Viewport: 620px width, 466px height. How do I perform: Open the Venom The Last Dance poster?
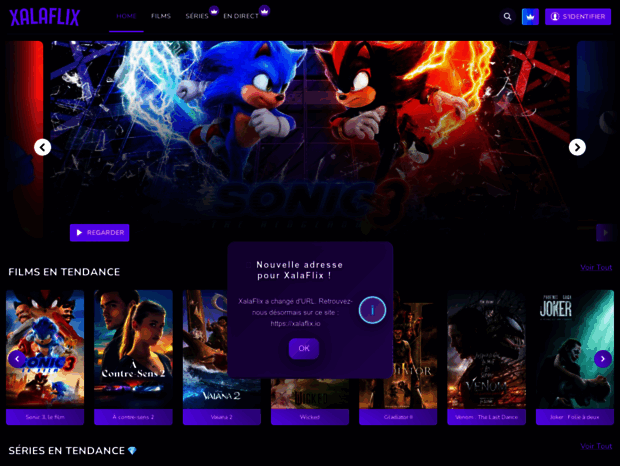click(486, 349)
